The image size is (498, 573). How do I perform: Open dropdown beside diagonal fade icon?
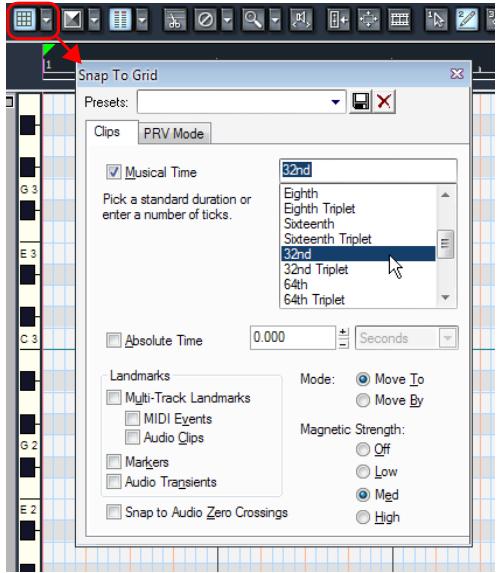tap(95, 19)
